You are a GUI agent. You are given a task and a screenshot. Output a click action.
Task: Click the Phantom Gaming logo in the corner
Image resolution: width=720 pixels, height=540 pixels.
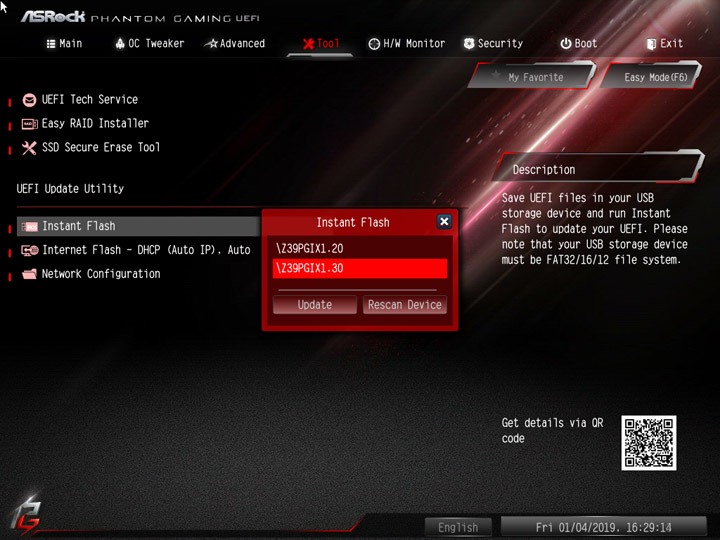[x=27, y=516]
